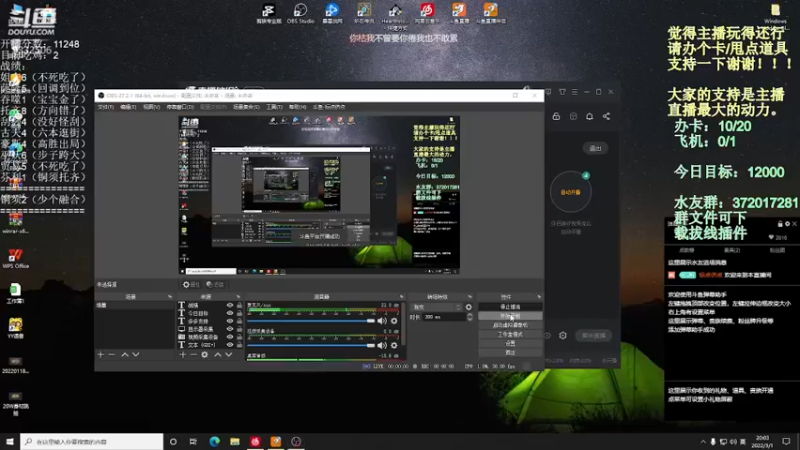This screenshot has width=800, height=450.
Task: Click the source properties gear button
Action: click(x=191, y=284)
